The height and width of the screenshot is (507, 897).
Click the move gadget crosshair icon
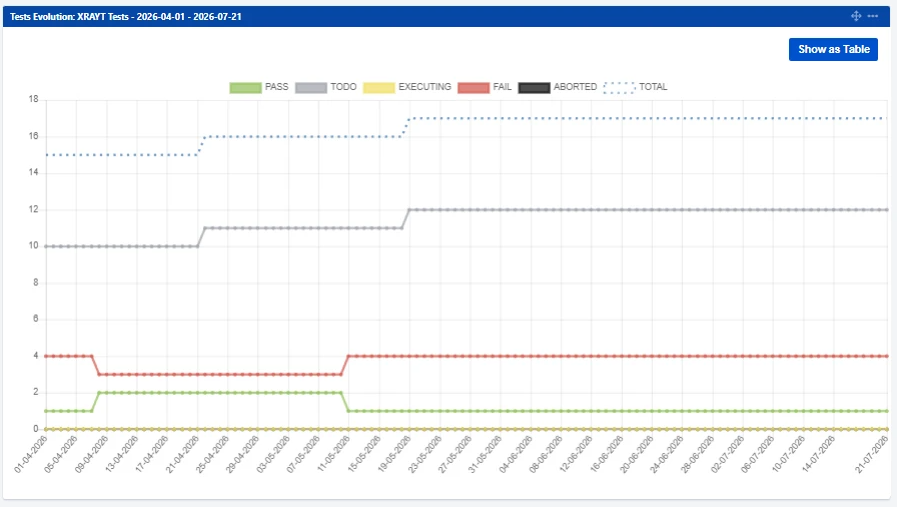coord(856,16)
